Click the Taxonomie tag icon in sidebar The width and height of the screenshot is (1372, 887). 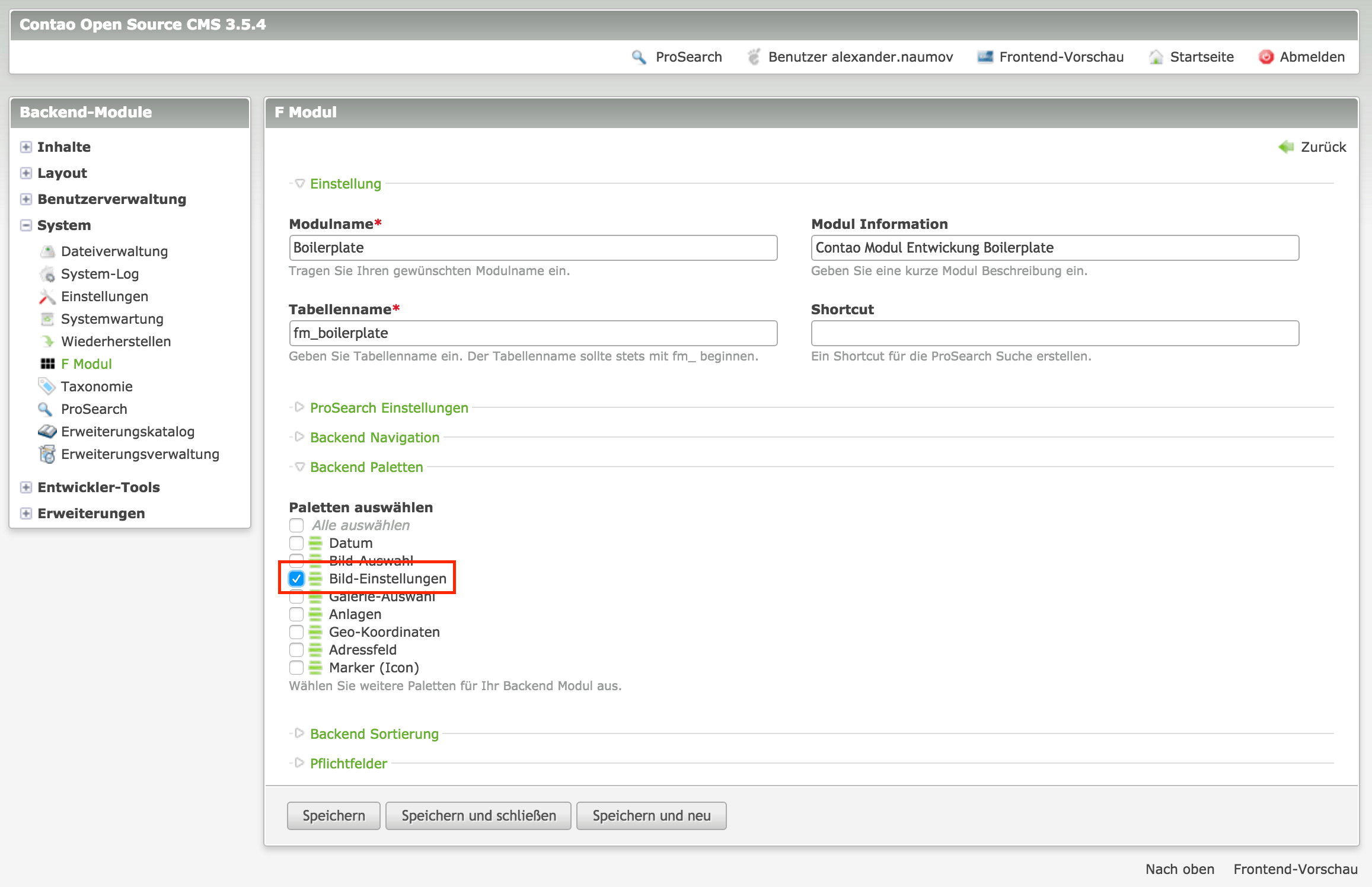point(47,387)
